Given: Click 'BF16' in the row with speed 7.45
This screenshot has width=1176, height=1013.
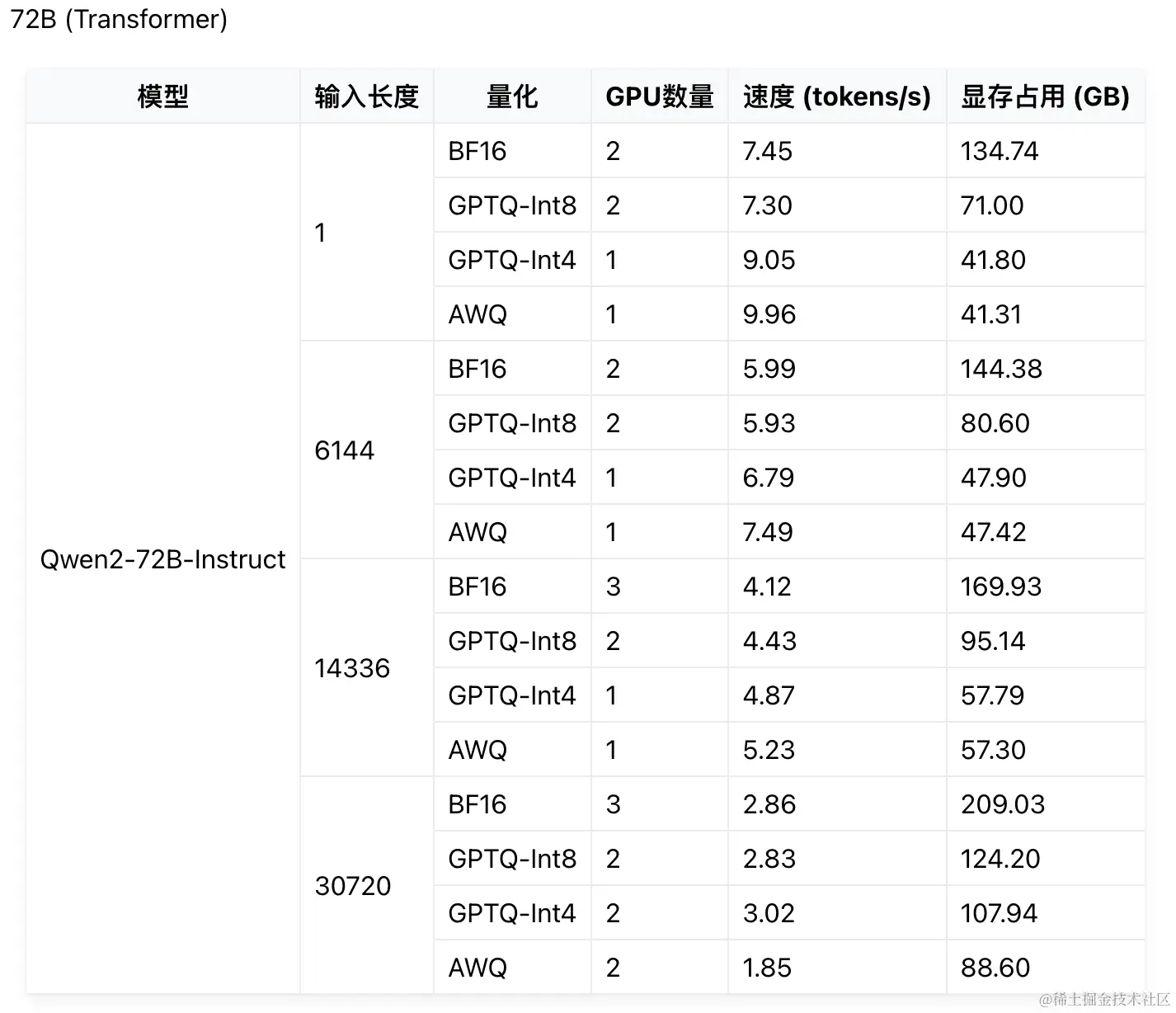Looking at the screenshot, I should coord(477,151).
